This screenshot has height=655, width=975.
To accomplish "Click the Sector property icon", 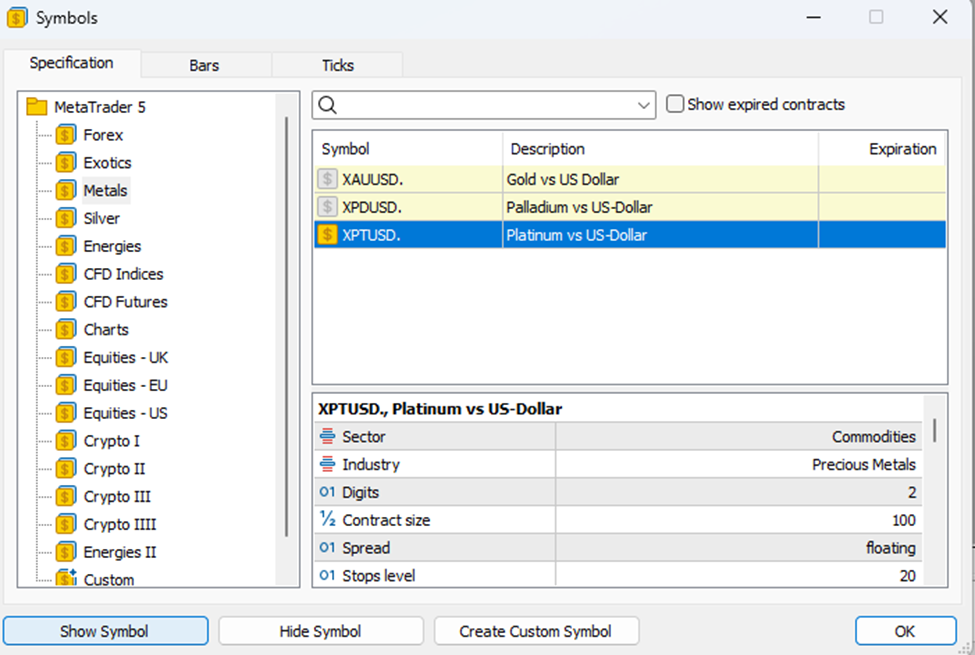I will 327,436.
